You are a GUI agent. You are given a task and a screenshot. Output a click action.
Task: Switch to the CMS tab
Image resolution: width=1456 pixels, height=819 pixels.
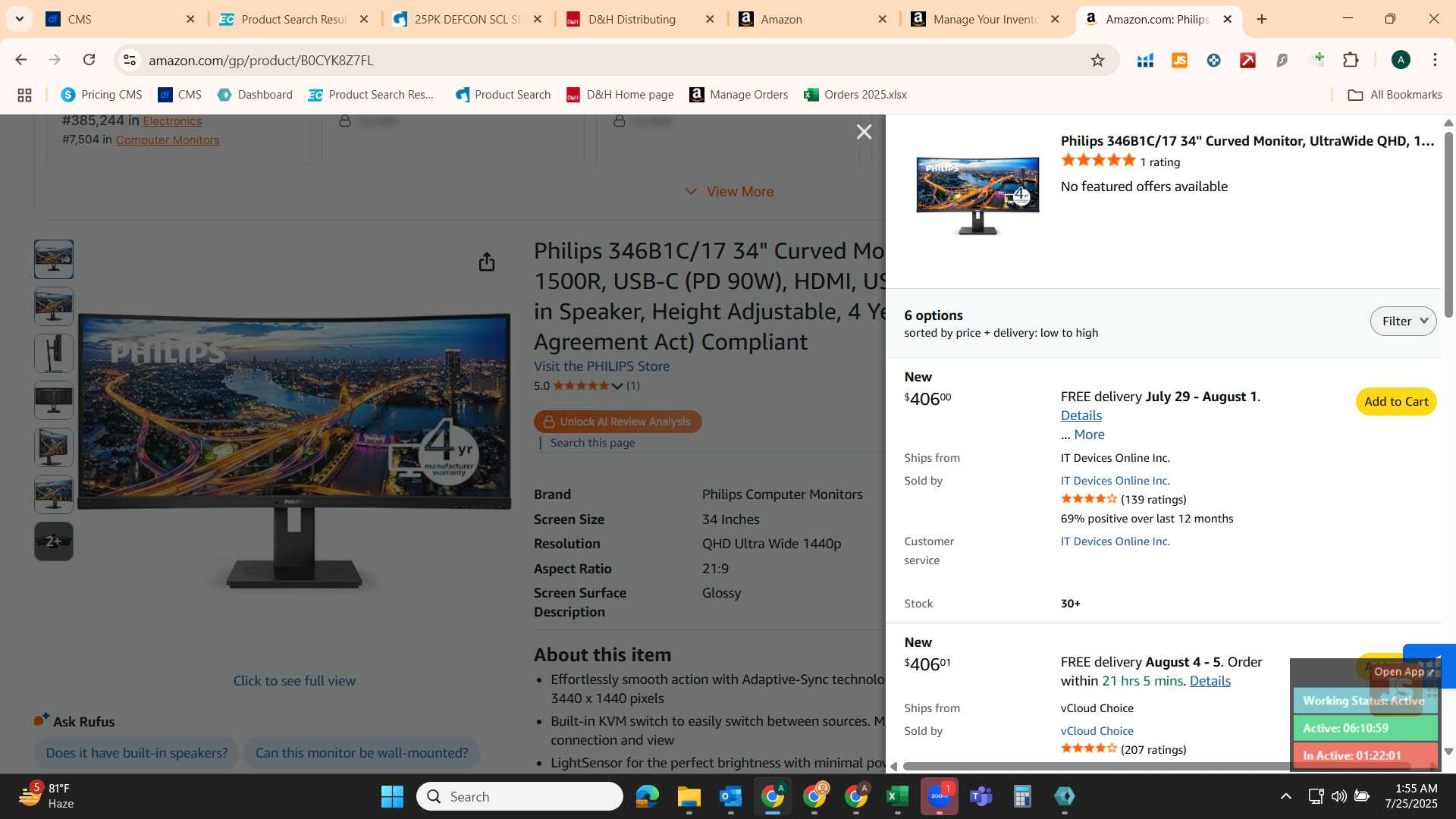120,19
